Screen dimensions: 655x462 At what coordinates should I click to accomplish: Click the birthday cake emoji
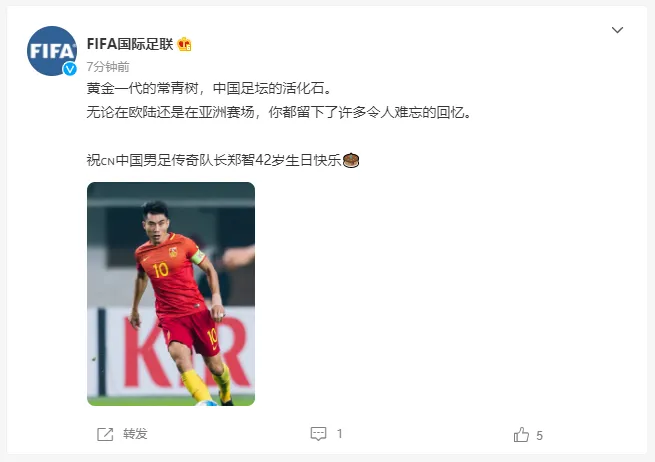click(x=350, y=160)
